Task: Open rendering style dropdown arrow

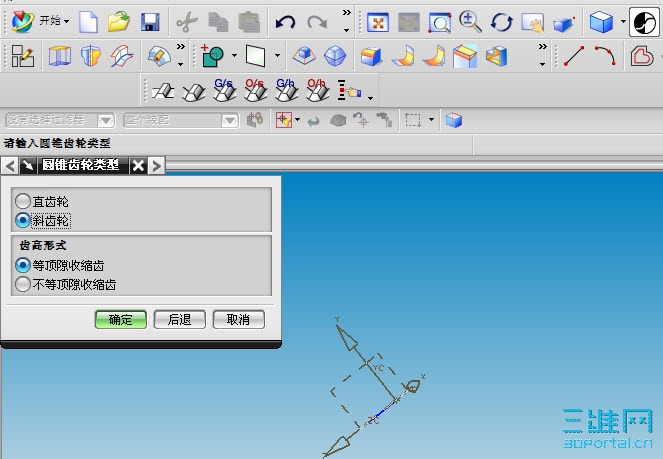Action: tap(623, 20)
